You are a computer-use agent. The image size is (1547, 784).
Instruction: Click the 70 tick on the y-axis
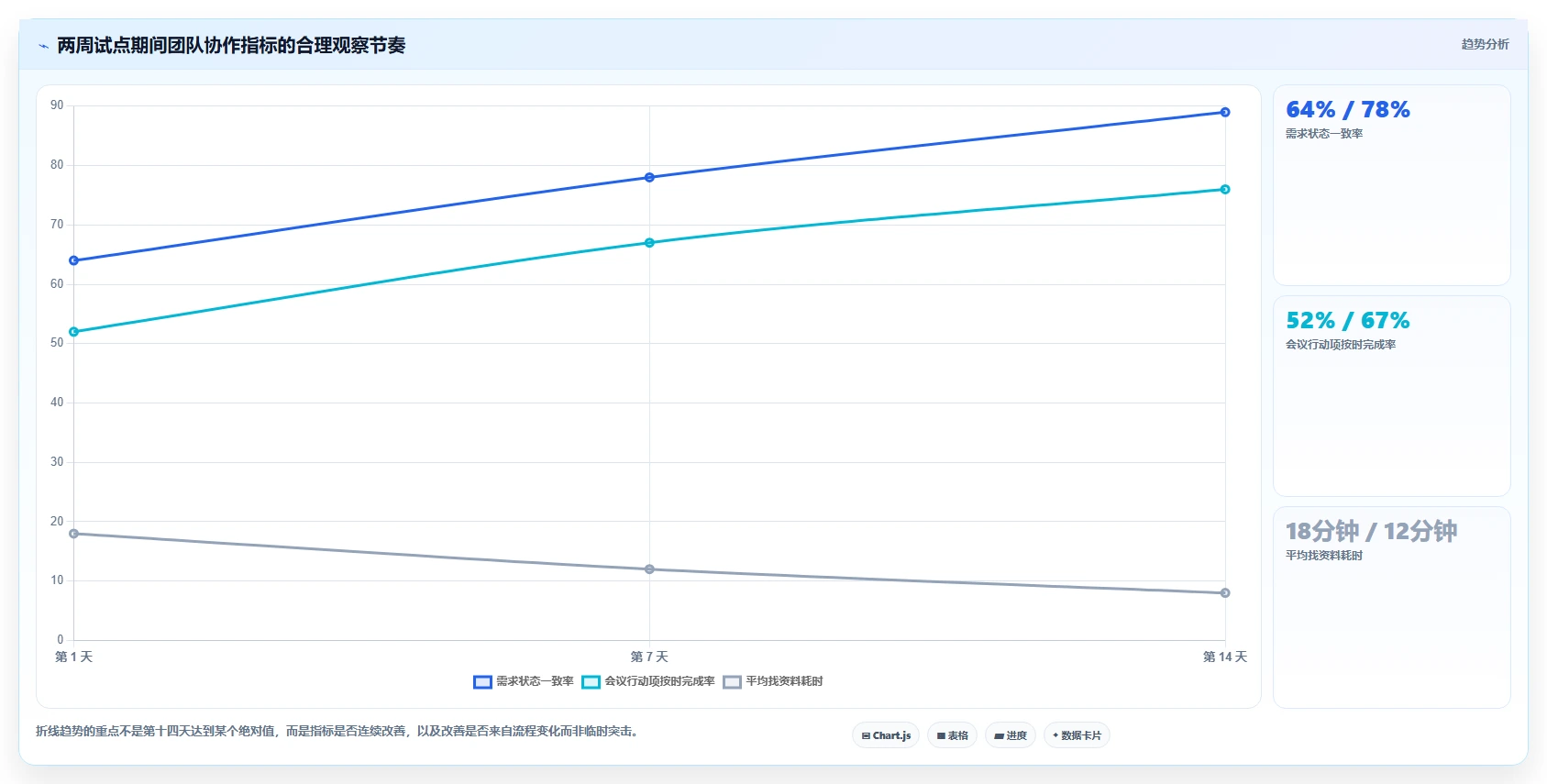pos(57,225)
